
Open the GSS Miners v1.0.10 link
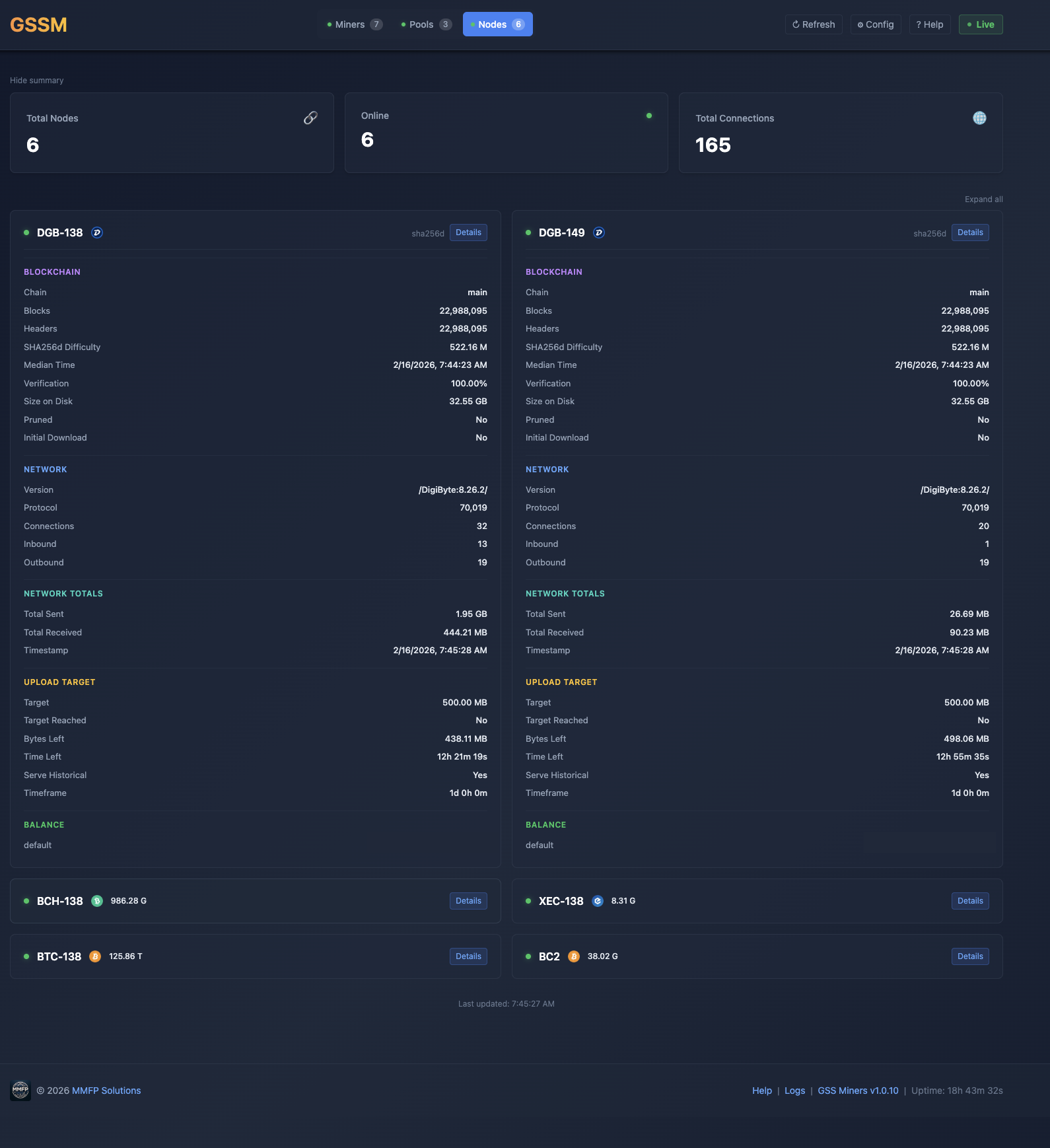pos(858,1091)
